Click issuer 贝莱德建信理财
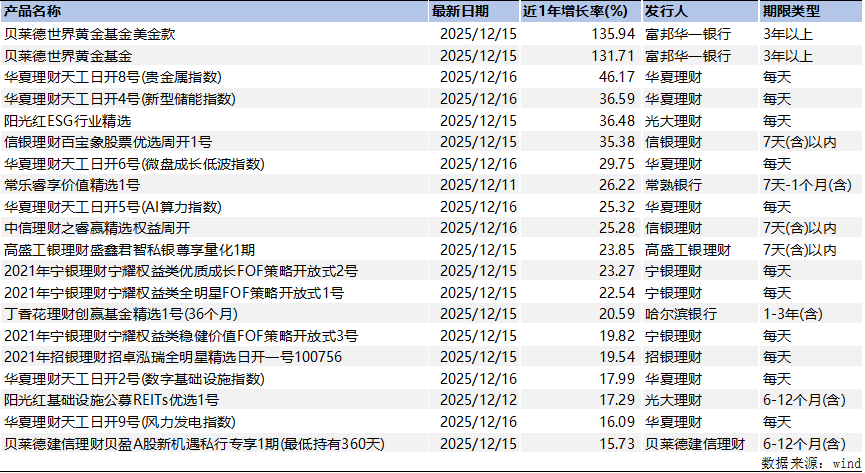865x473 pixels. [695, 444]
